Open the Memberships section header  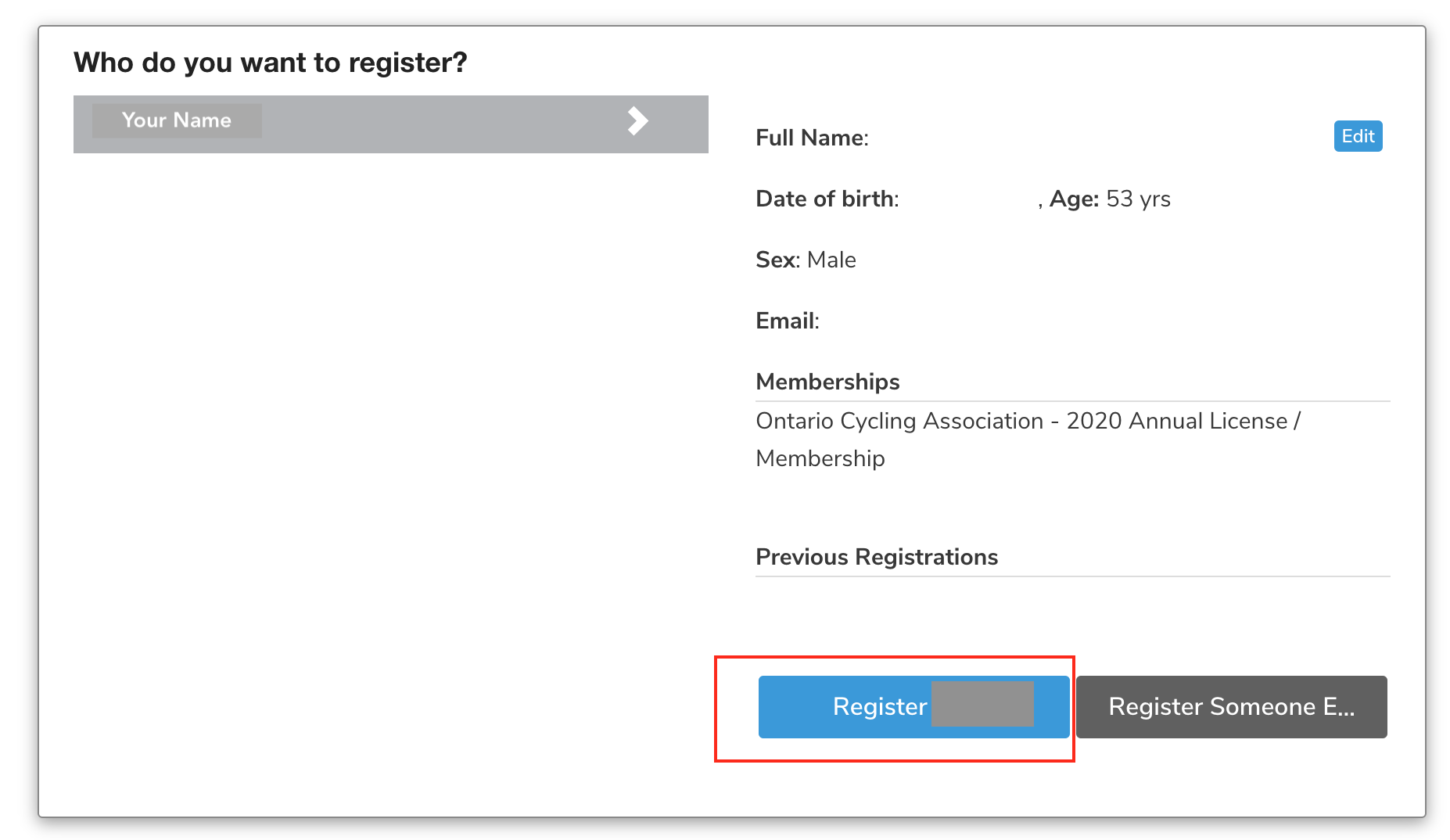tap(827, 382)
